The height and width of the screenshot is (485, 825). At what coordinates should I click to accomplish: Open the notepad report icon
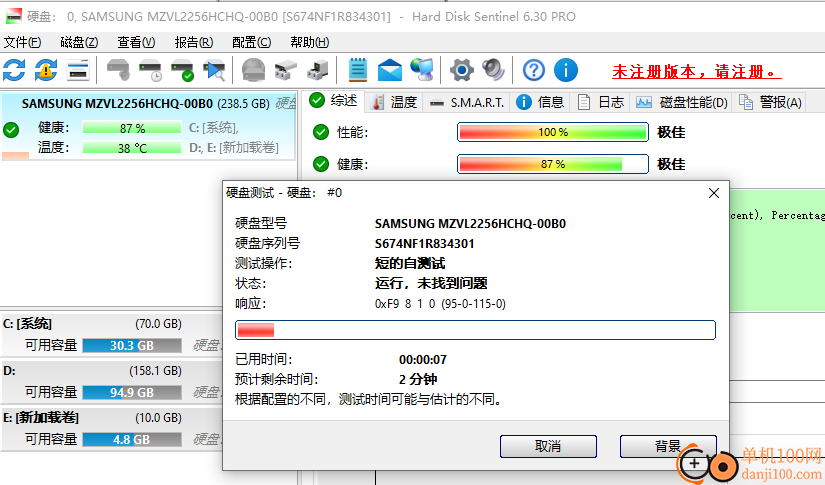tap(358, 70)
